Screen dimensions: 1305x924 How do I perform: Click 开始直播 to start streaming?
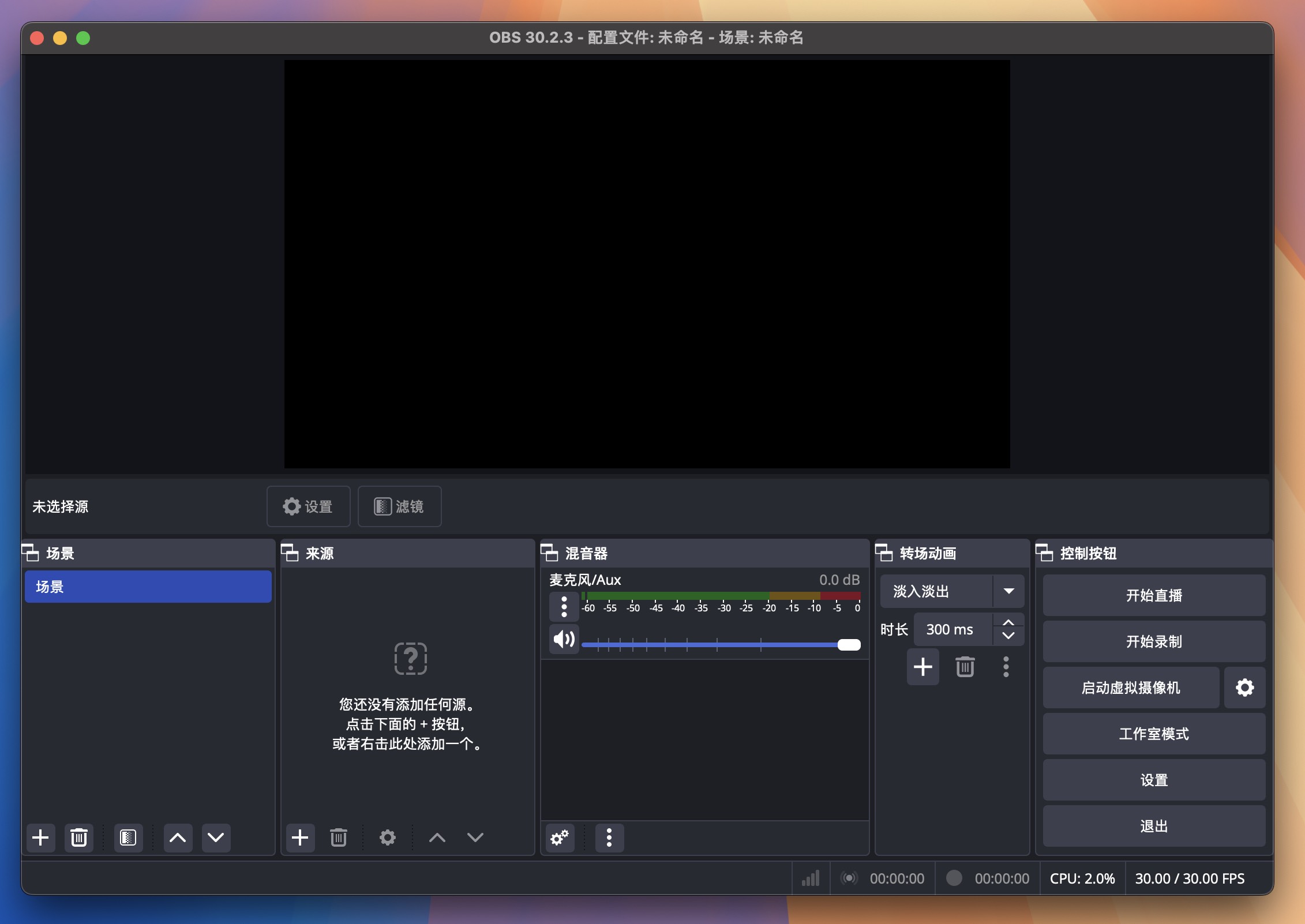click(1154, 595)
